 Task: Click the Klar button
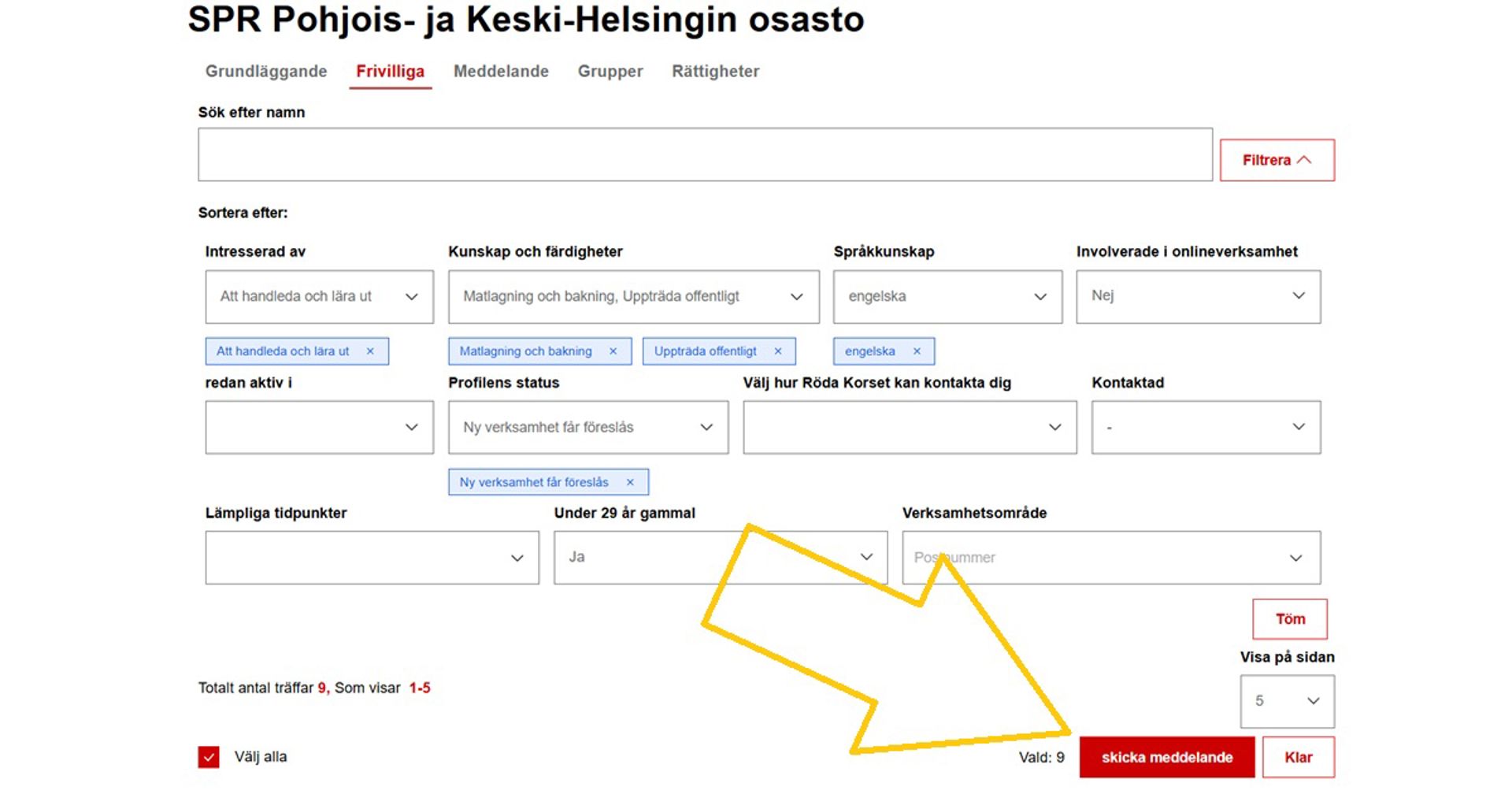1298,757
